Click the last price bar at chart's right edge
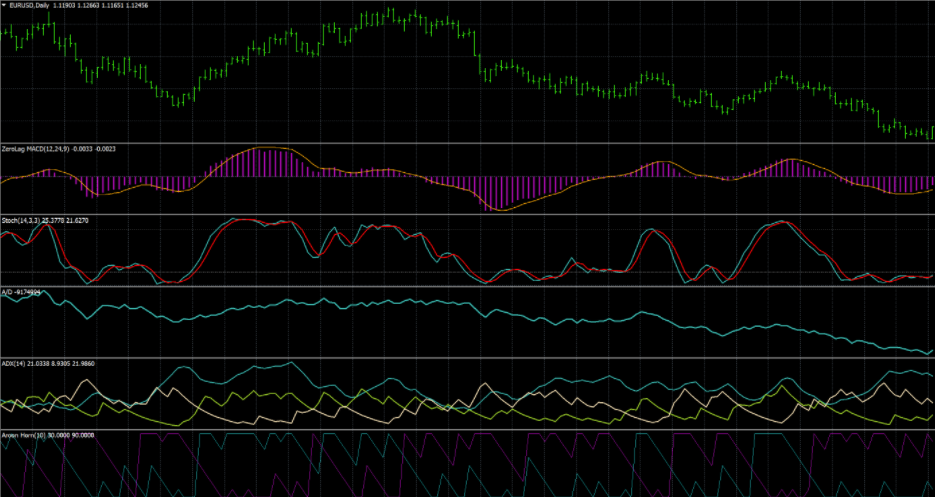935x497 pixels. click(930, 131)
